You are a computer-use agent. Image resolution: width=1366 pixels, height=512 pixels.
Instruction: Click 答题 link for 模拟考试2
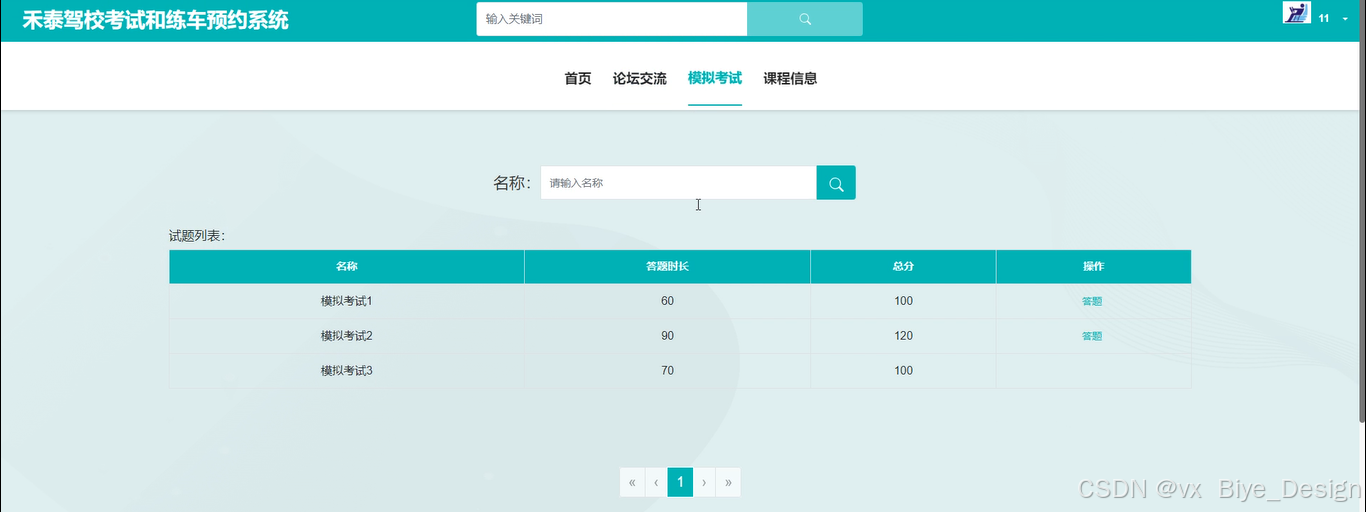pyautogui.click(x=1092, y=336)
